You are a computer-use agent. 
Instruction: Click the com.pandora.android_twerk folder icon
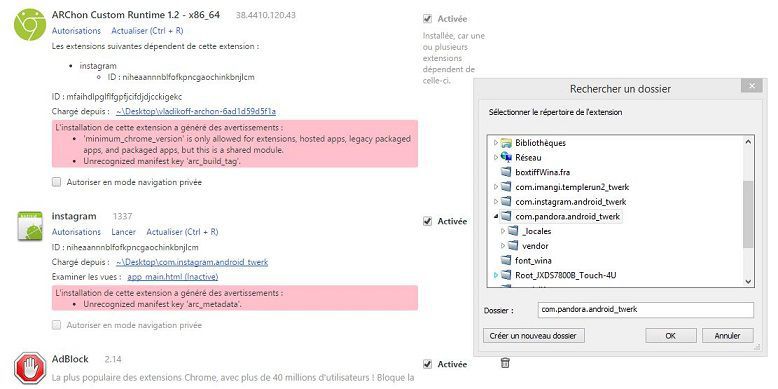[506, 216]
